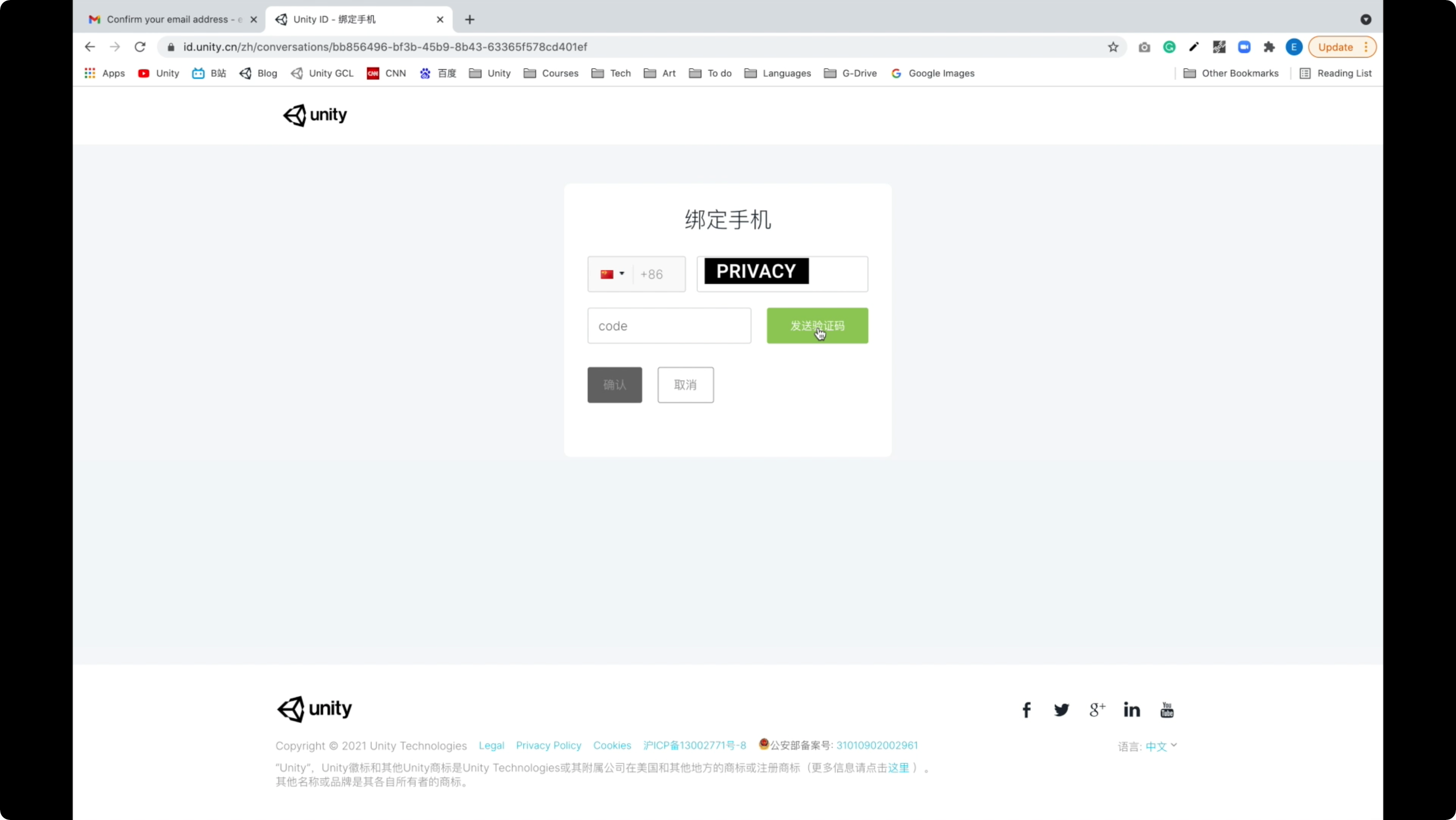The height and width of the screenshot is (820, 1456).
Task: Click the Facebook icon in footer
Action: coord(1026,710)
